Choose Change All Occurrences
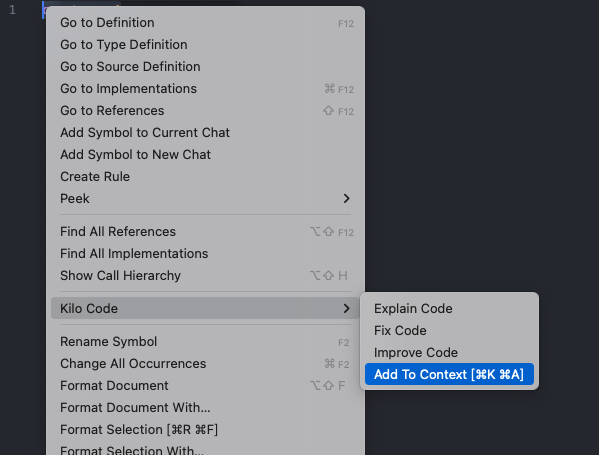Image resolution: width=599 pixels, height=455 pixels. [x=205, y=364]
